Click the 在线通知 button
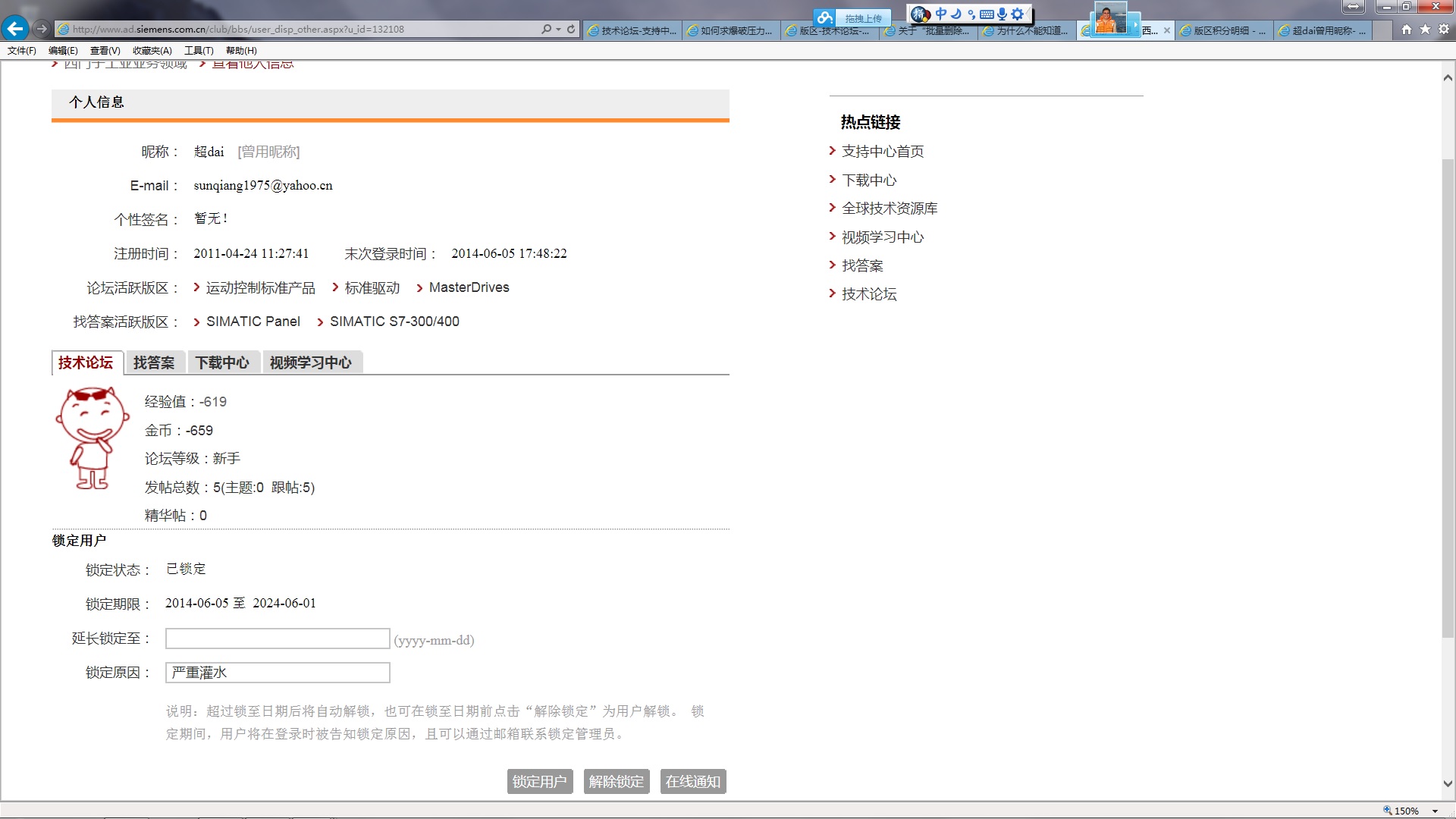 [692, 781]
